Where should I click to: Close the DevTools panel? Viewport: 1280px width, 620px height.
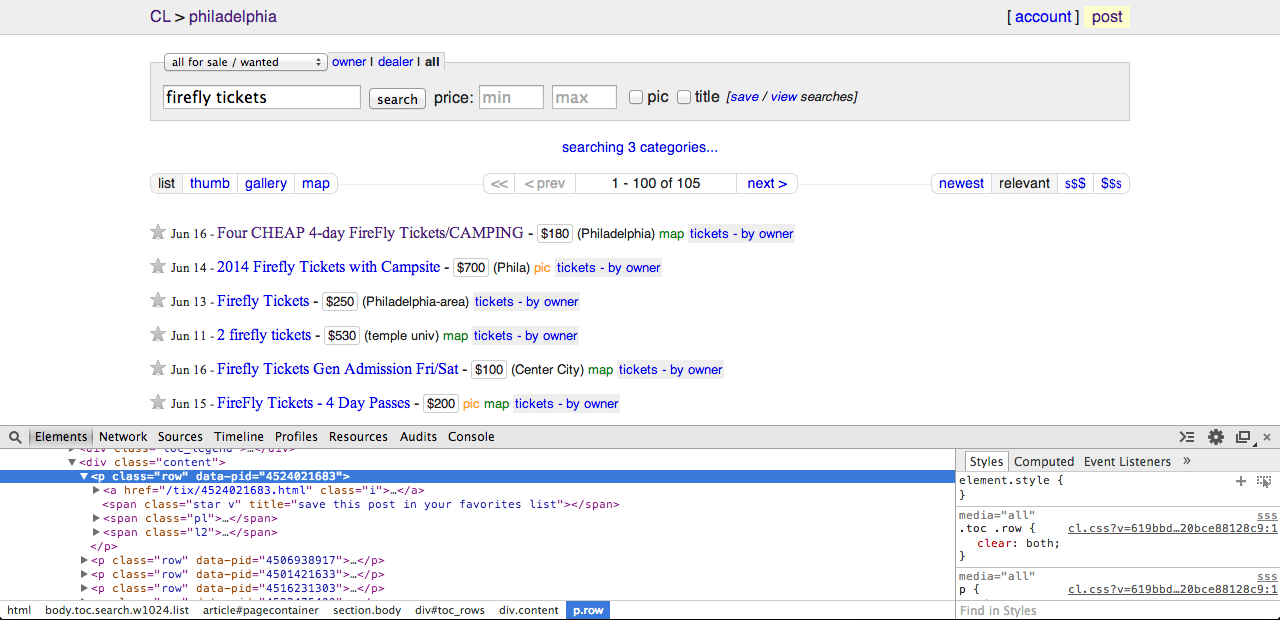(x=1267, y=437)
